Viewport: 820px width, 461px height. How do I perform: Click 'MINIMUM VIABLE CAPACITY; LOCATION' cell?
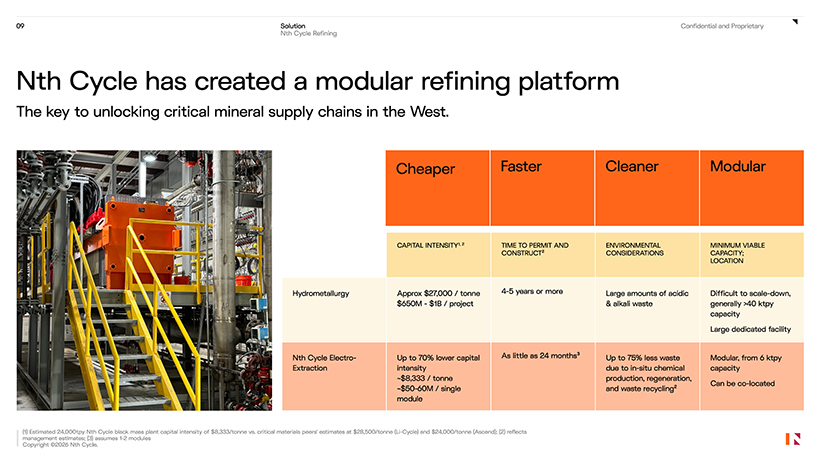click(x=752, y=255)
